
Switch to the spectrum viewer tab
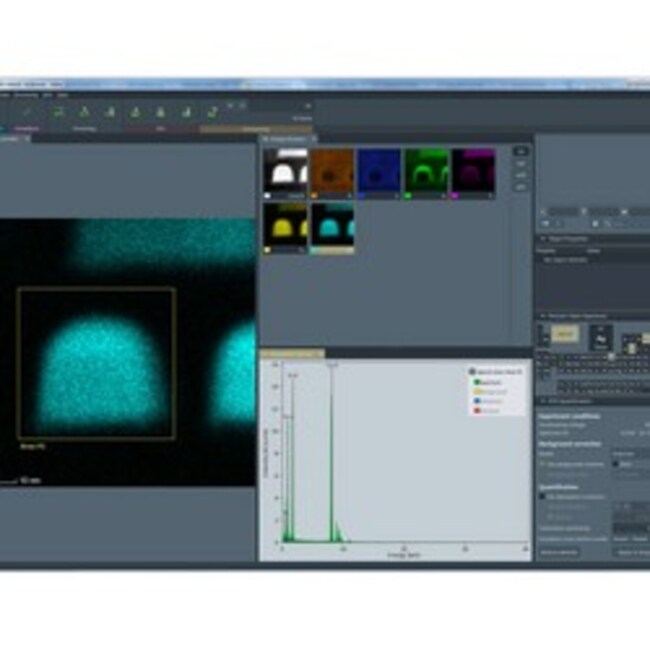(x=292, y=354)
